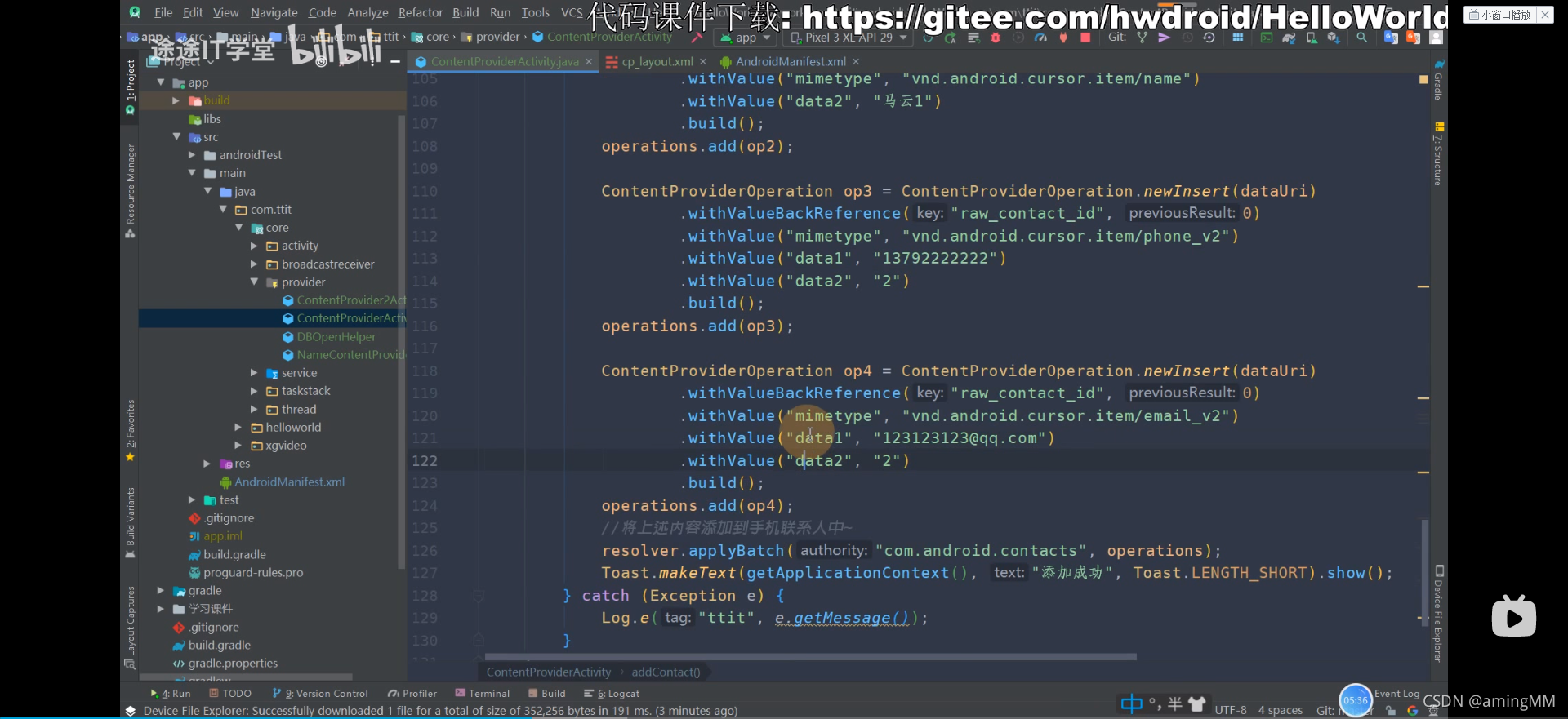The height and width of the screenshot is (719, 1568).
Task: Expand the gradle folder node
Action: [x=161, y=590]
